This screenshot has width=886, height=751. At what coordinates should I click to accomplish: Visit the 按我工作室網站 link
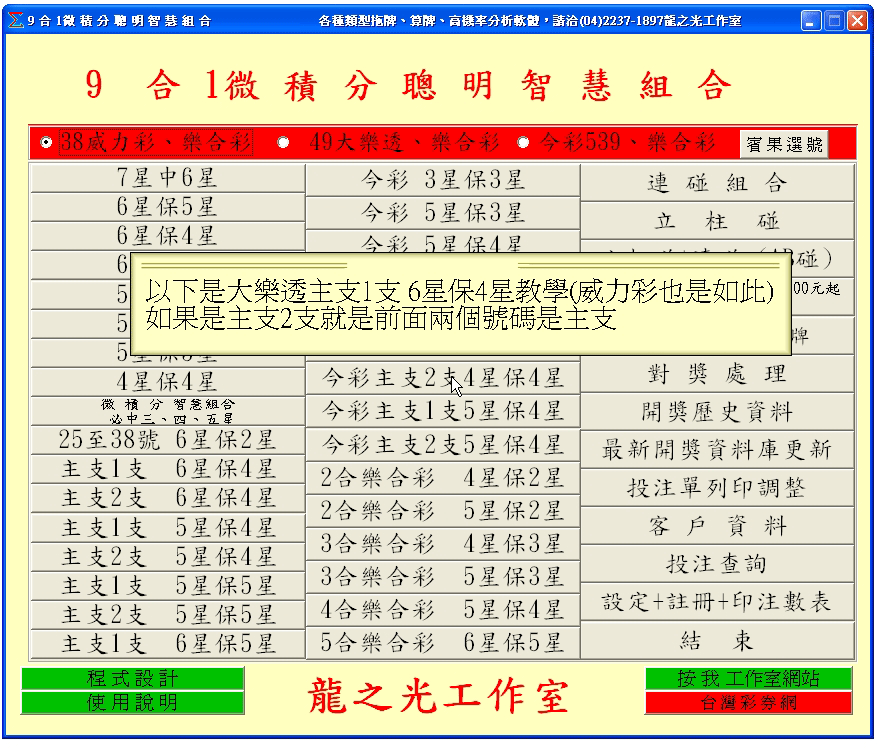point(749,678)
